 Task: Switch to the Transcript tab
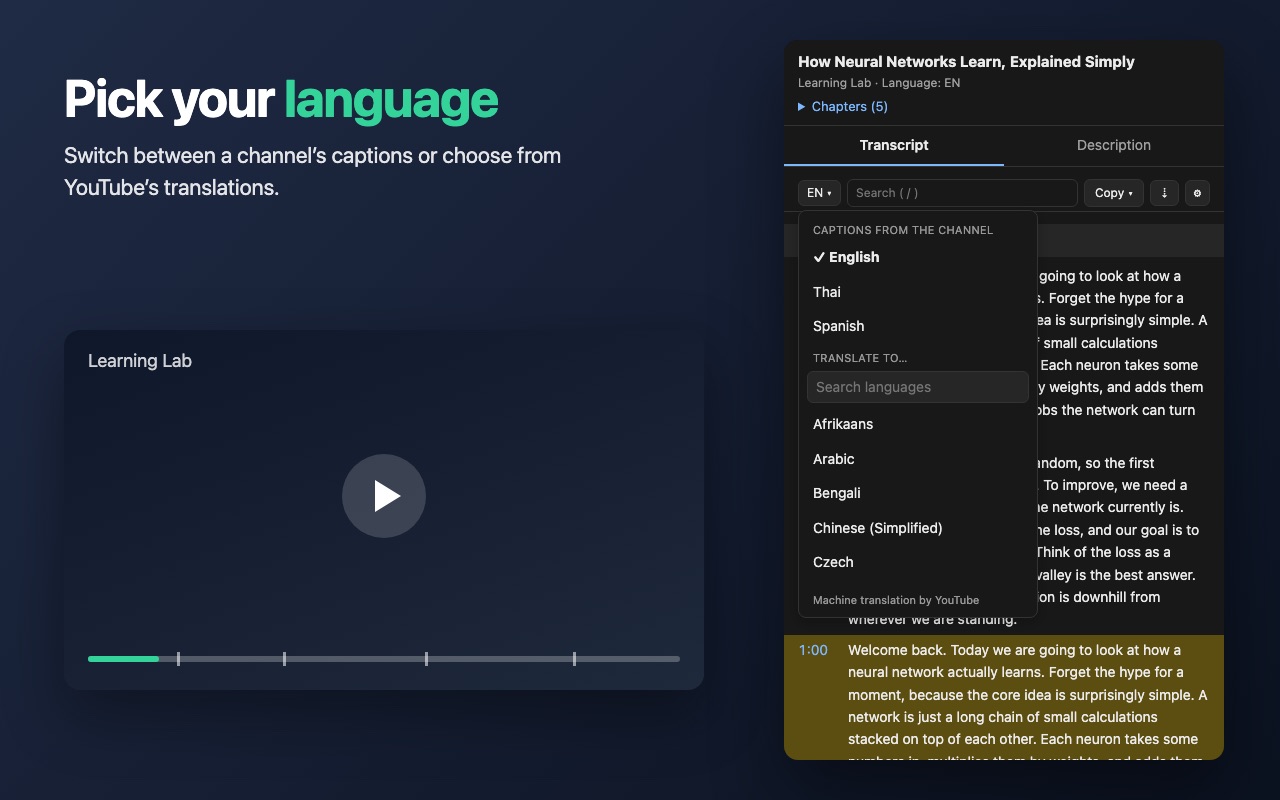pyautogui.click(x=894, y=145)
